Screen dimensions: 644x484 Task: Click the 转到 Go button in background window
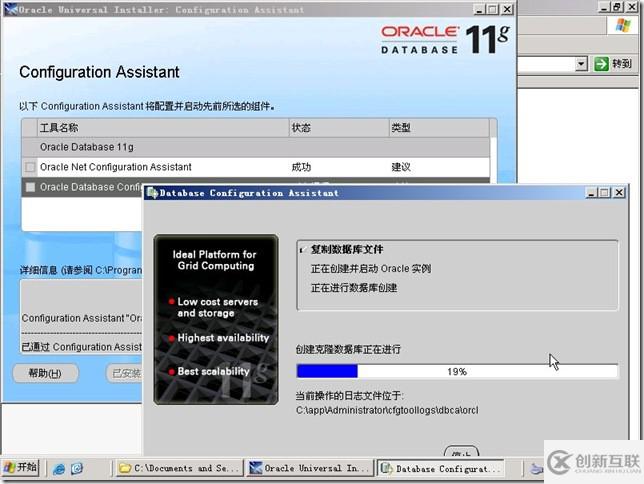(622, 64)
